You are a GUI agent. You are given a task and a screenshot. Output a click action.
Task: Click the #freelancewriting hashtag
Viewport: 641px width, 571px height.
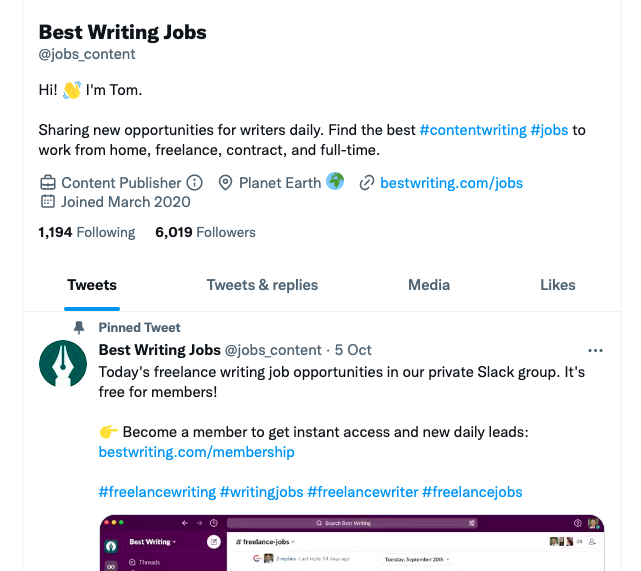[x=157, y=492]
